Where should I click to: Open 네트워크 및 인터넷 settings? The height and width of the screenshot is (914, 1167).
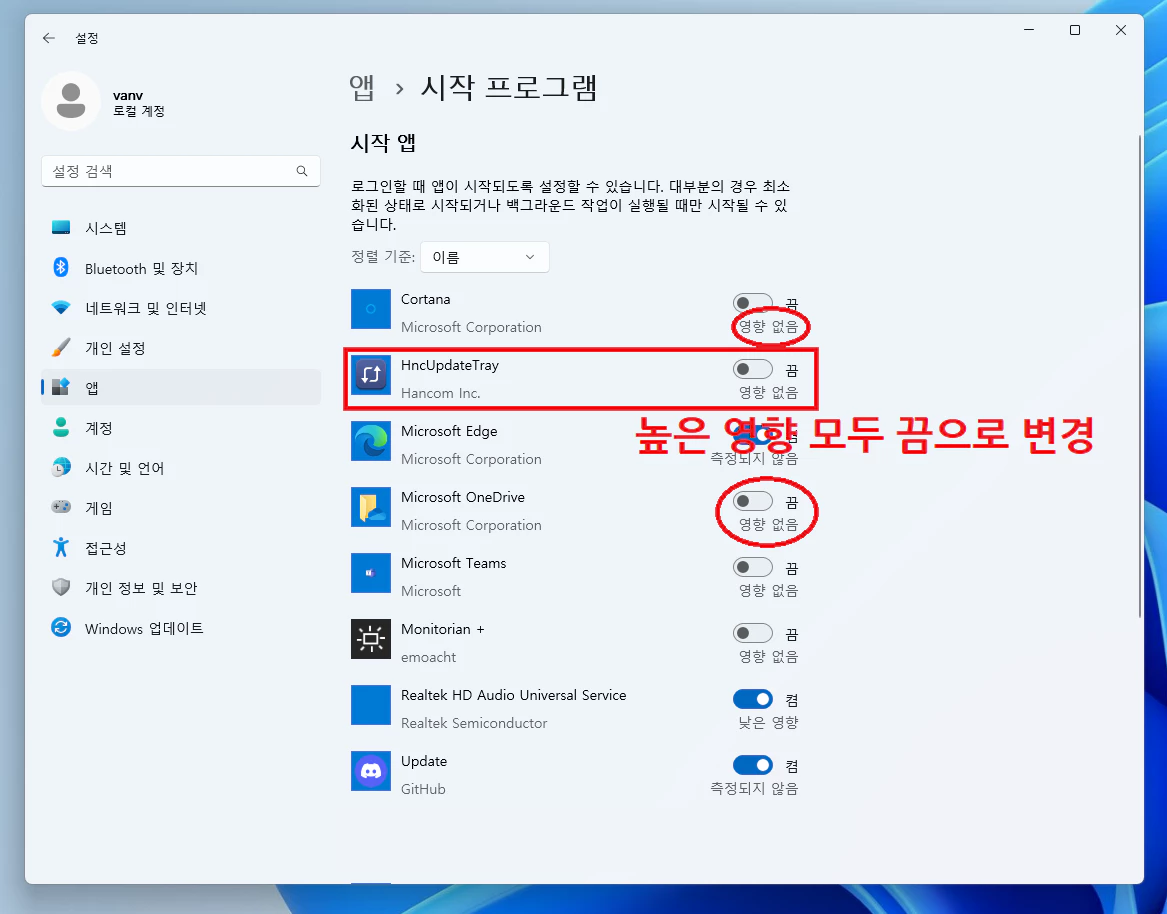tap(181, 308)
